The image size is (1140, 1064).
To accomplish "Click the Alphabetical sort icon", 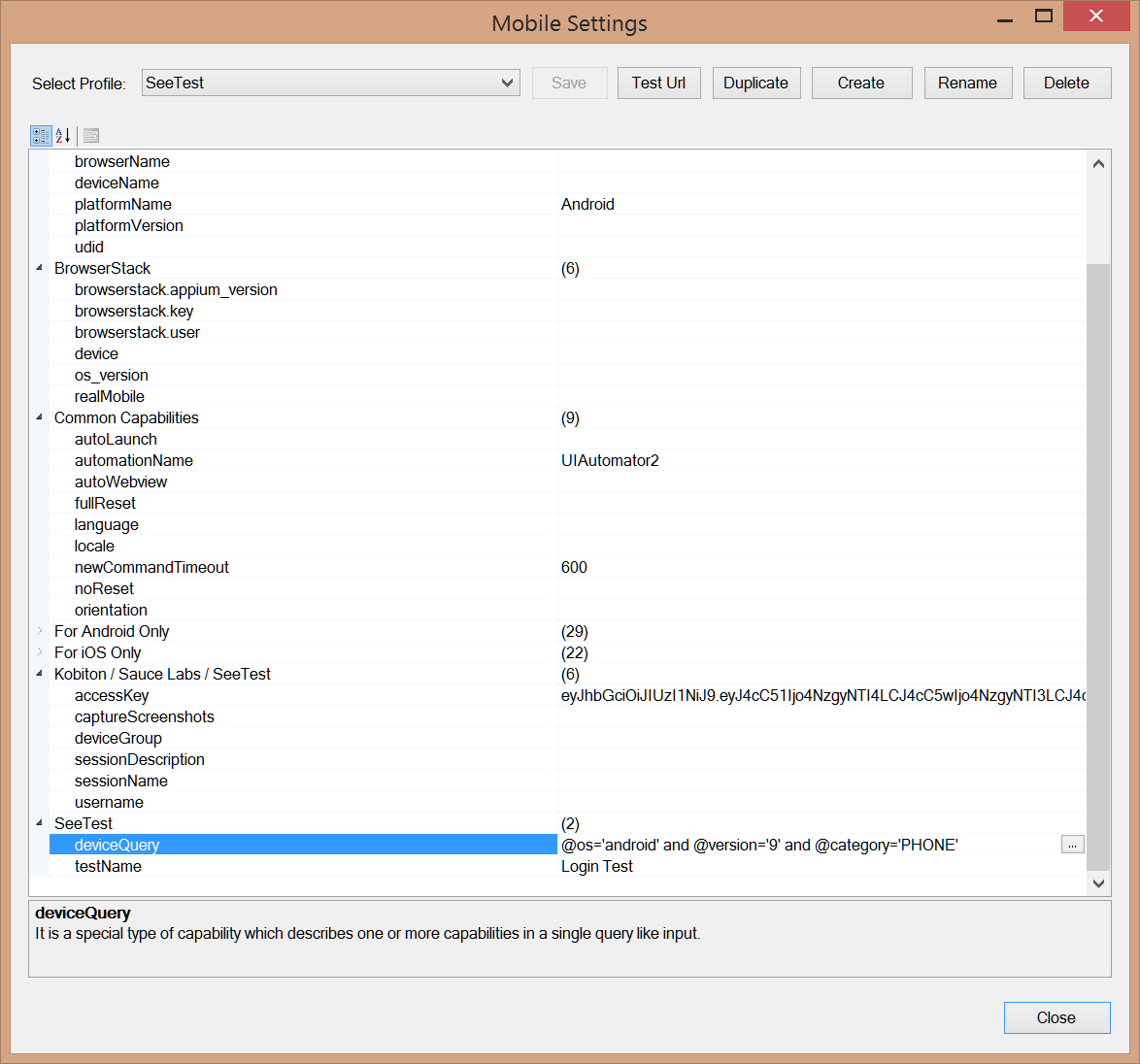I will click(x=63, y=136).
